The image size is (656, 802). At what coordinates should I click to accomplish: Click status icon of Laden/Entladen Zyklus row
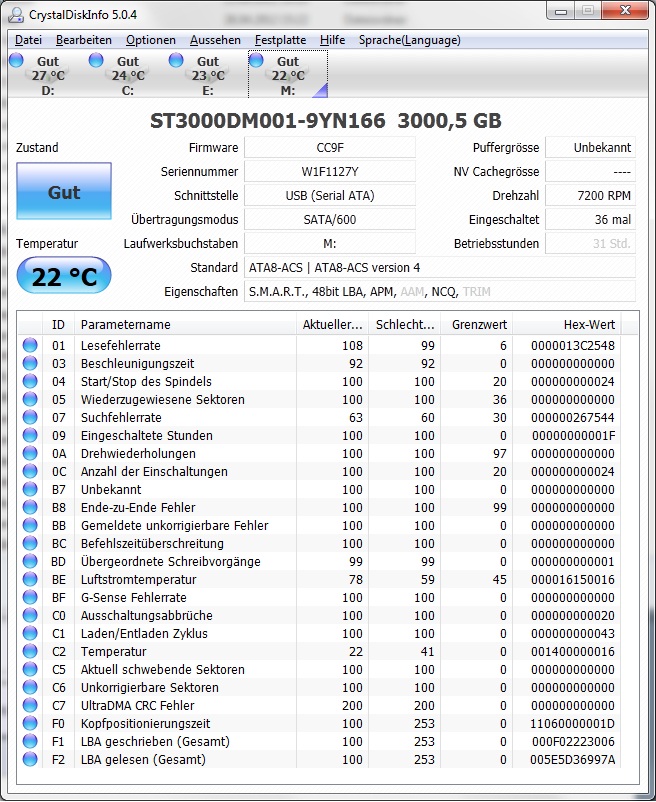coord(30,633)
